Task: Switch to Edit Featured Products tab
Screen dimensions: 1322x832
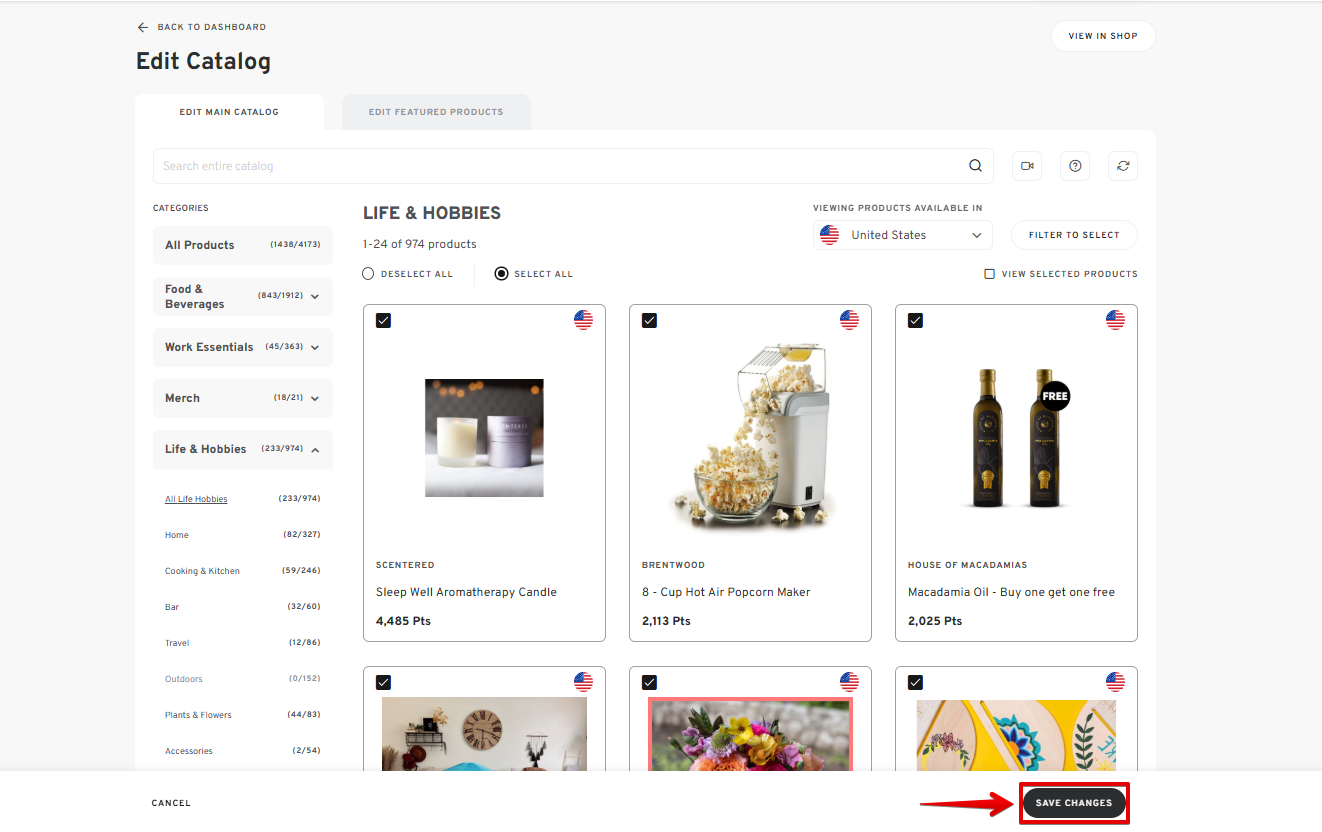Action: (436, 112)
